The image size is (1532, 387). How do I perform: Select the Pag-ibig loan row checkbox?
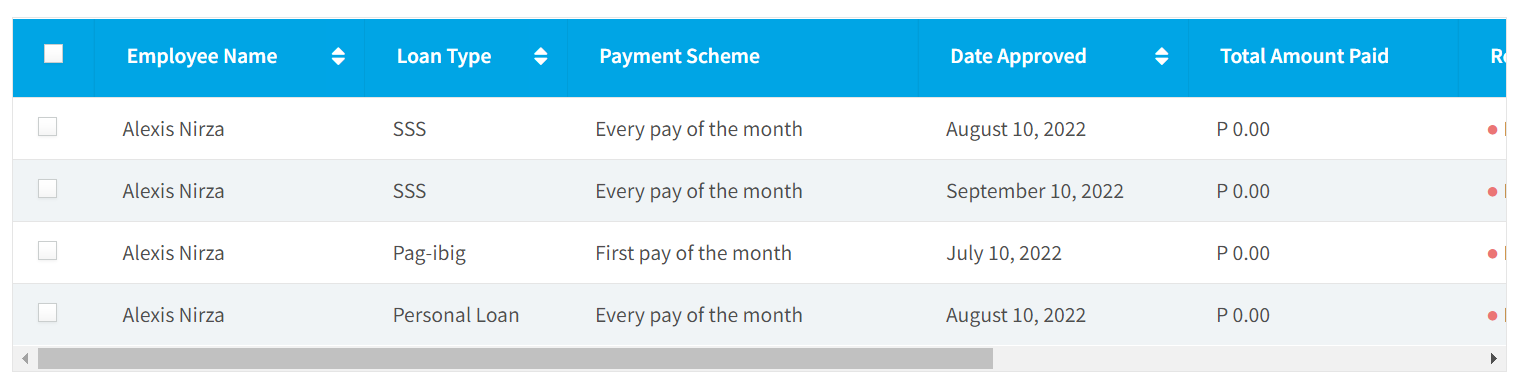pos(48,251)
